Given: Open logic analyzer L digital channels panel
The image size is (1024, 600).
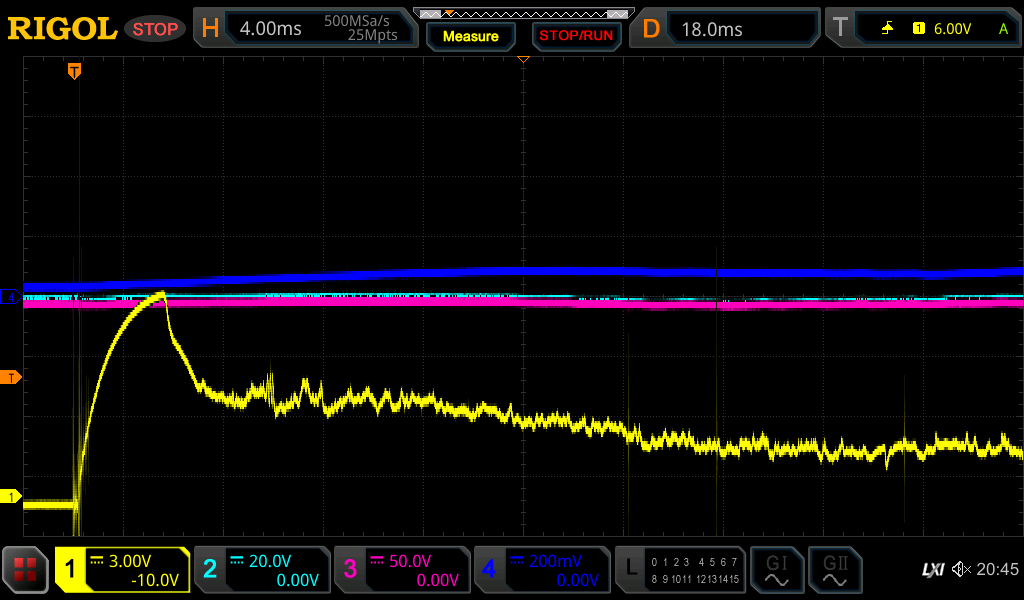Looking at the screenshot, I should pos(681,570).
